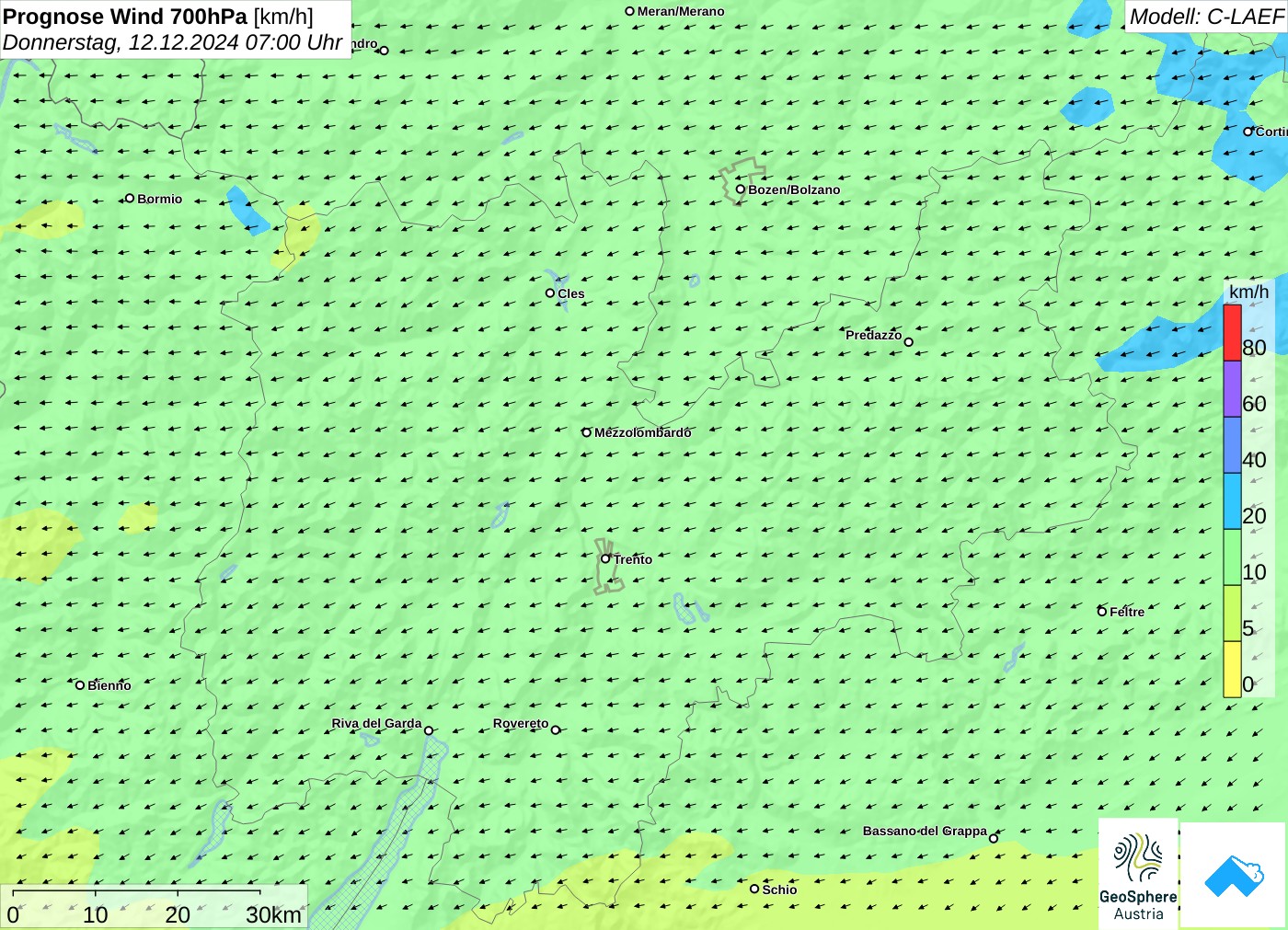Image resolution: width=1288 pixels, height=930 pixels.
Task: Click the legend value '5'
Action: pyautogui.click(x=1248, y=628)
